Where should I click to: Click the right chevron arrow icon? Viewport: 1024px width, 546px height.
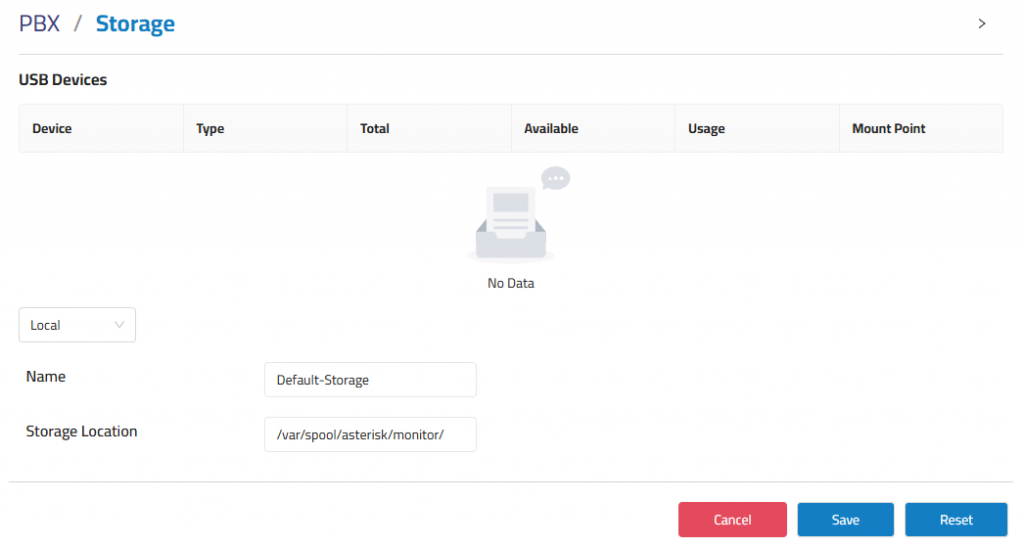pos(982,24)
